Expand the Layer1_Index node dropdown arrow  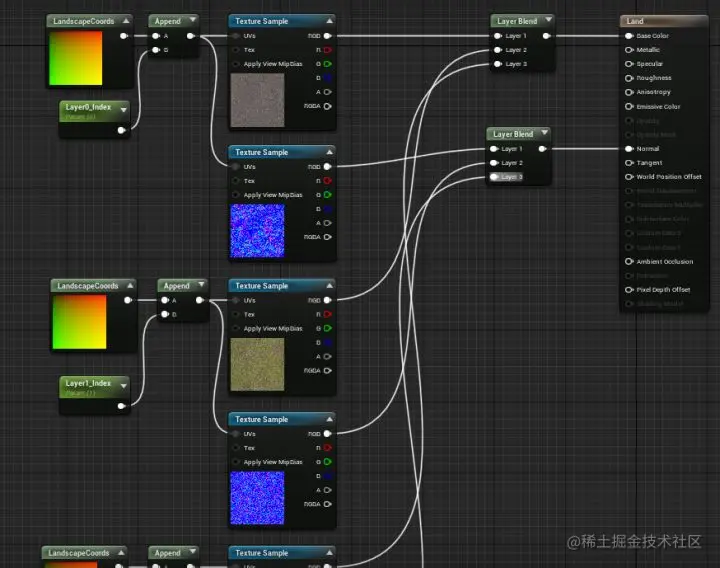coord(124,386)
